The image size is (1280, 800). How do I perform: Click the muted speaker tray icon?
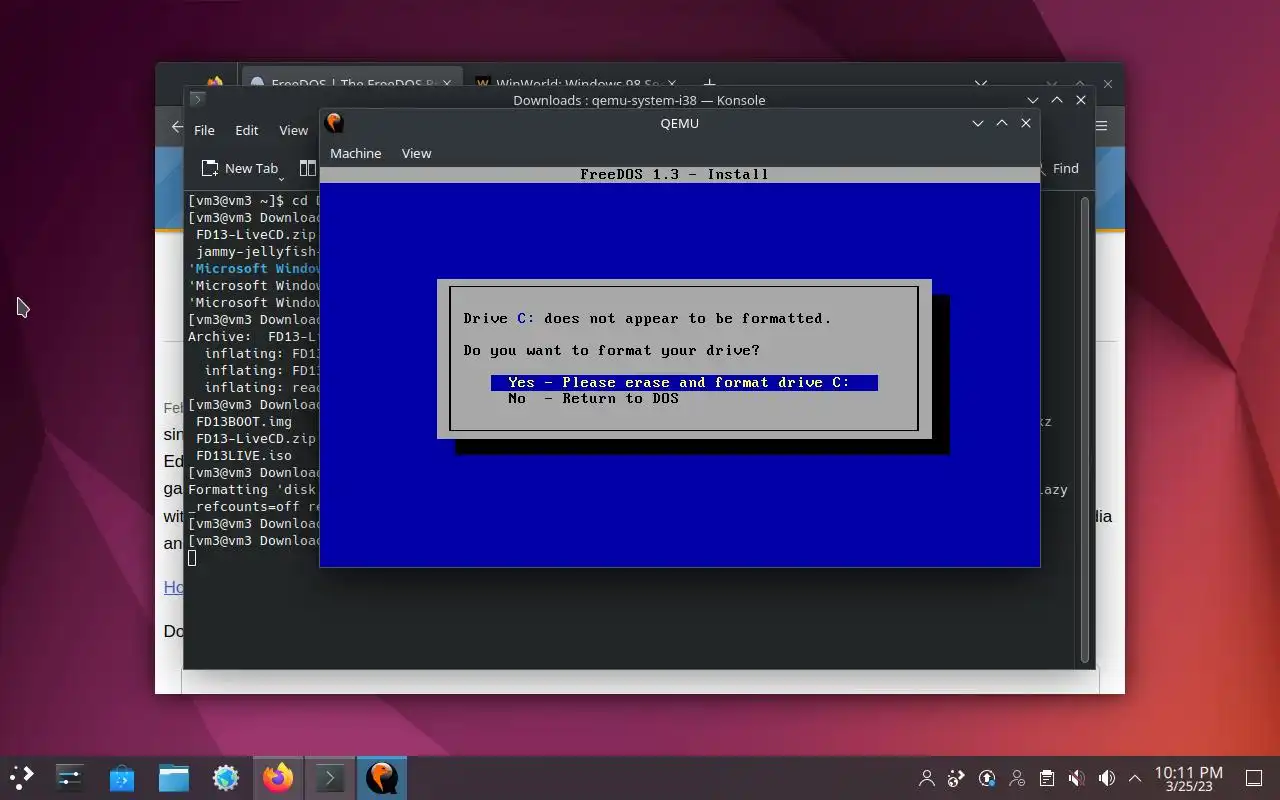pos(1077,778)
